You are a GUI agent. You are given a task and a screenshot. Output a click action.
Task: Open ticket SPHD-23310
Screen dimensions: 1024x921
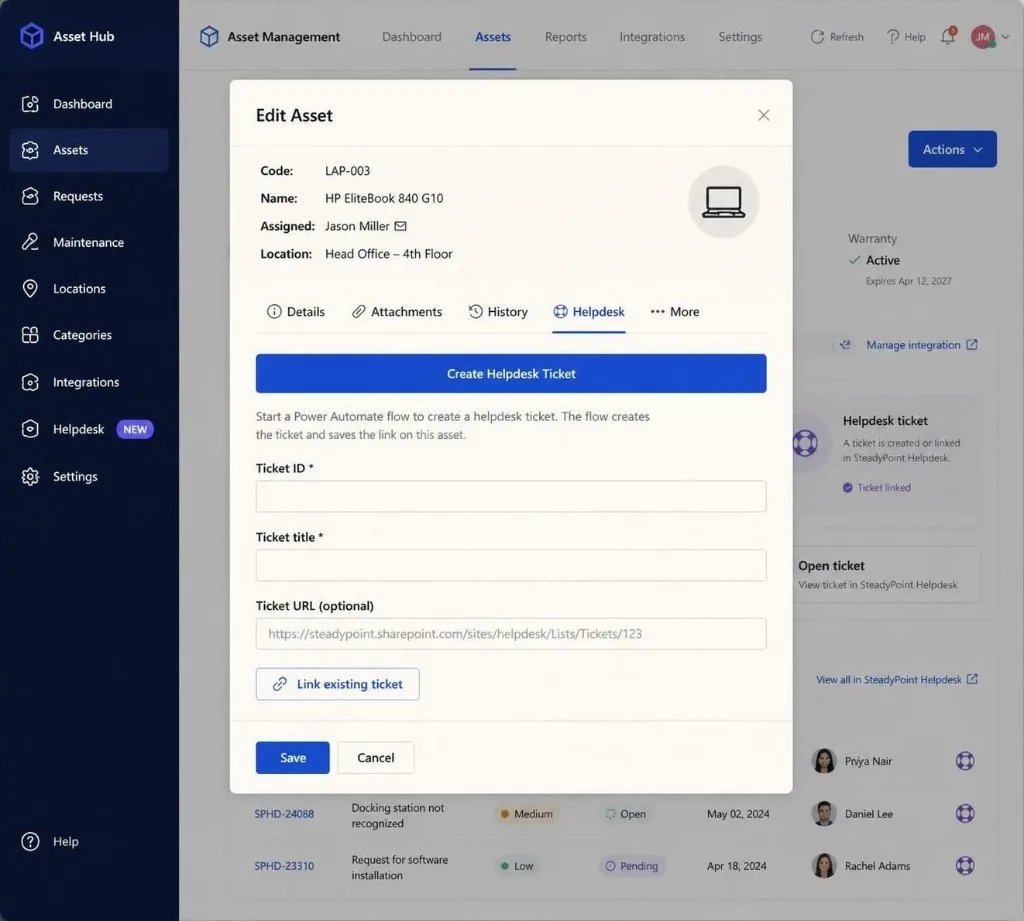click(284, 866)
